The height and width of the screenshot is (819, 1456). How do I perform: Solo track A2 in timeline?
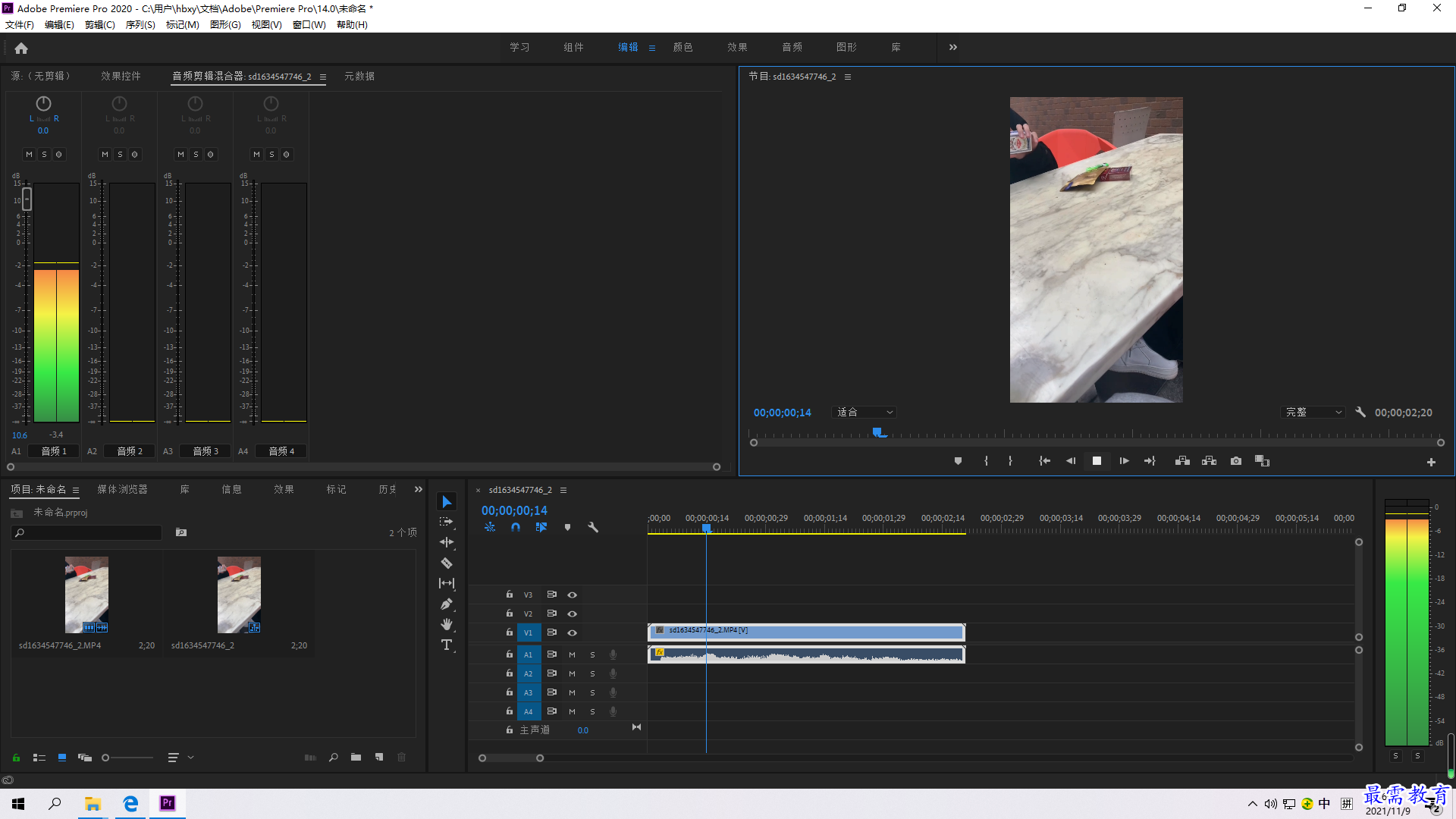coord(593,673)
